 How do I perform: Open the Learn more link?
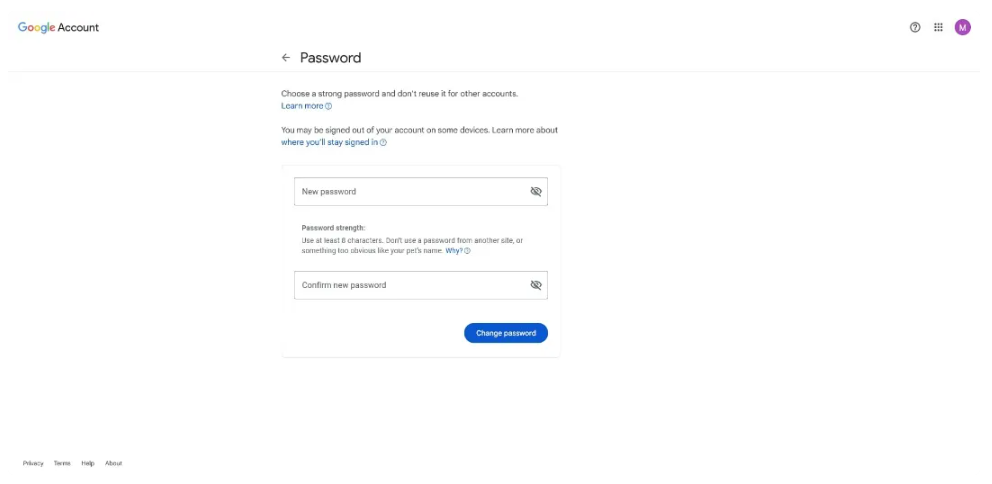[x=302, y=106]
